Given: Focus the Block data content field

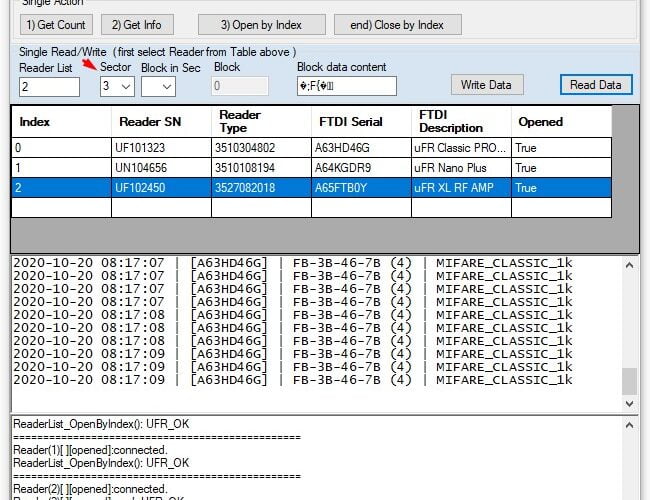Looking at the screenshot, I should [x=347, y=86].
